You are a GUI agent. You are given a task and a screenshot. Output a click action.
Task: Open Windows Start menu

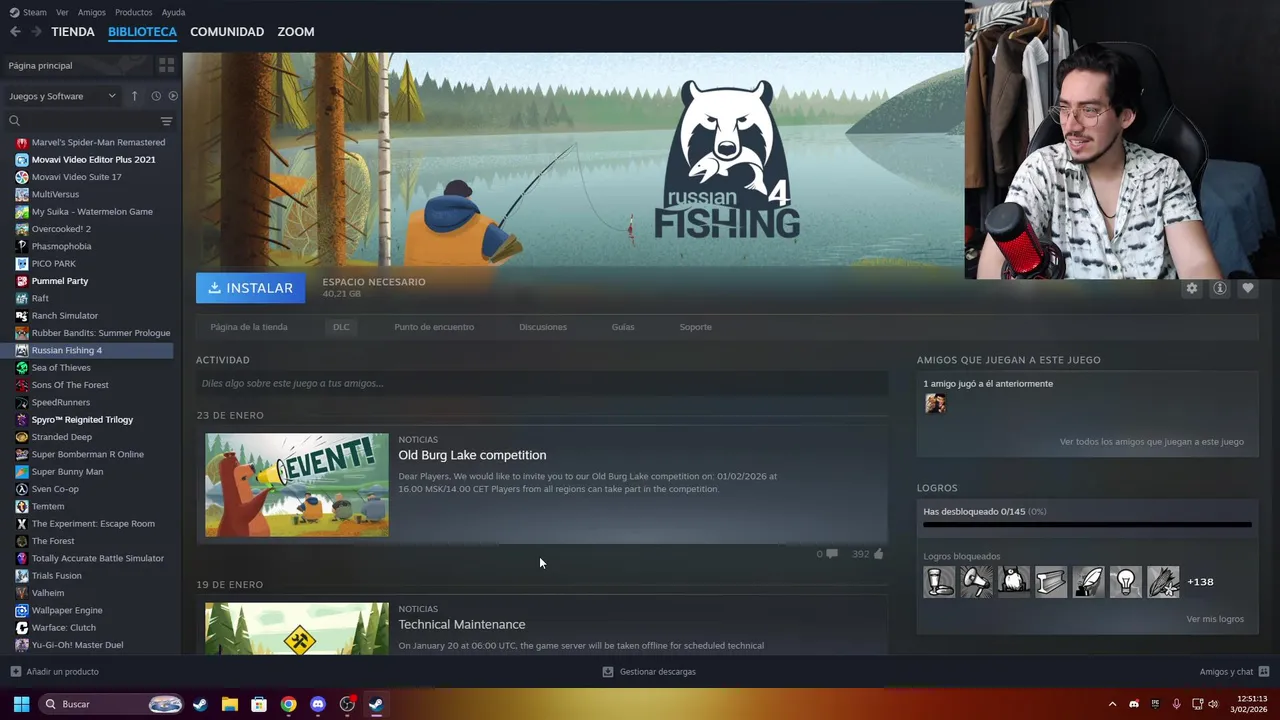tap(21, 704)
